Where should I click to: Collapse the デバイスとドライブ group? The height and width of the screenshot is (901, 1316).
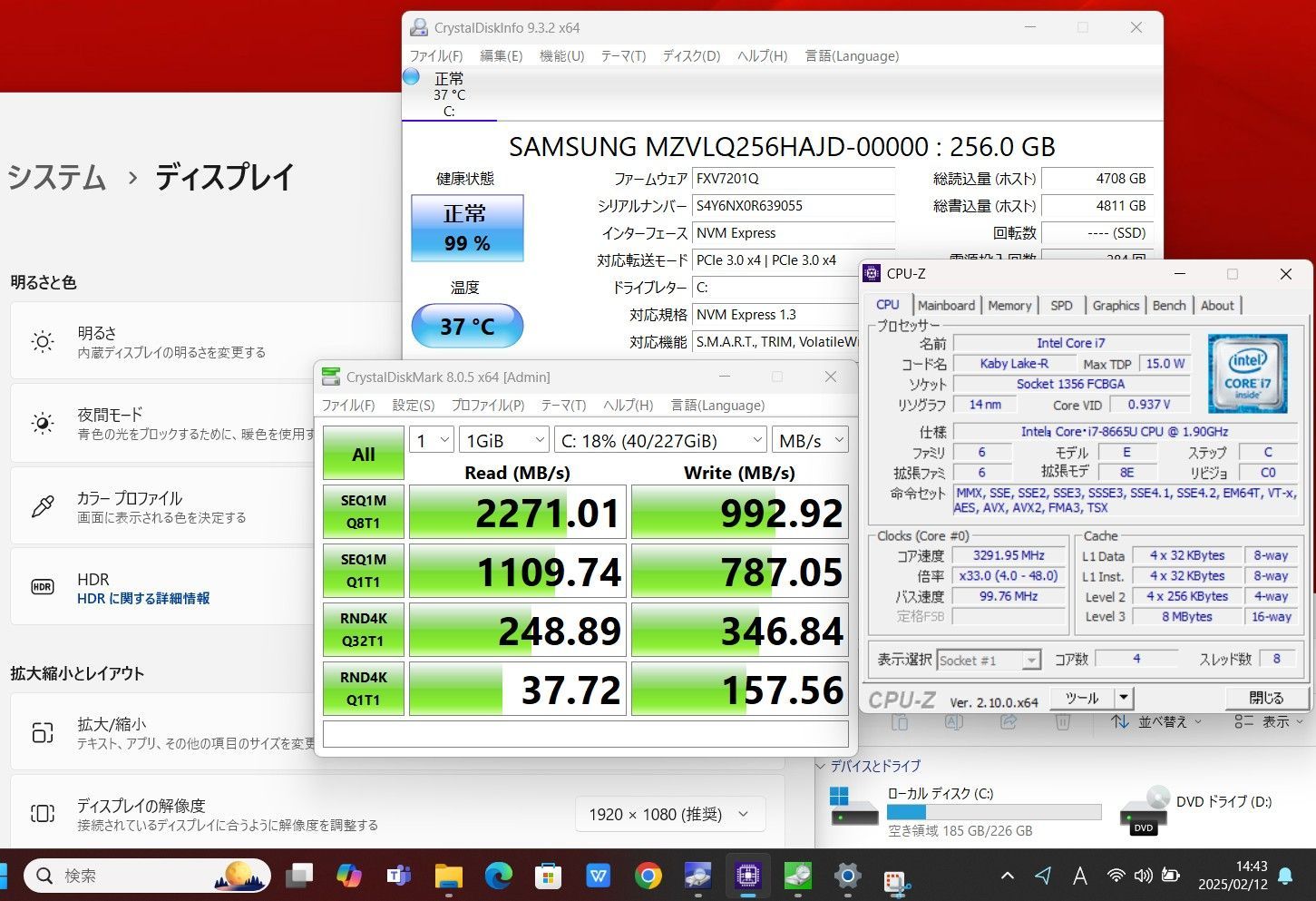click(x=821, y=767)
